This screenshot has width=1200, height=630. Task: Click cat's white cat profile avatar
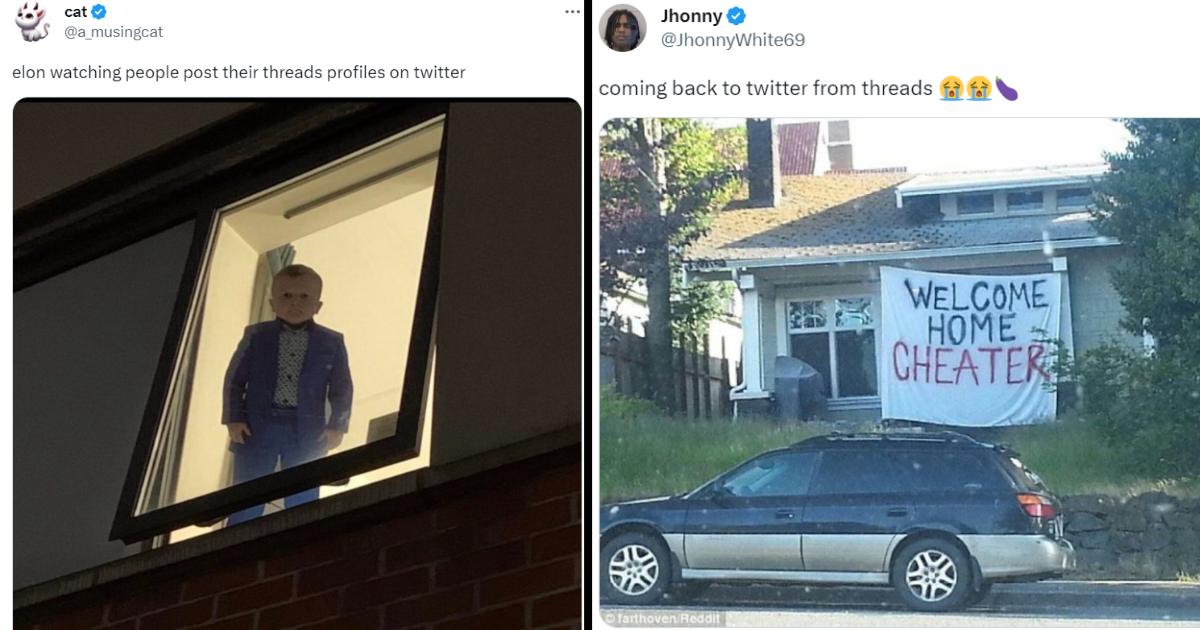click(x=33, y=22)
